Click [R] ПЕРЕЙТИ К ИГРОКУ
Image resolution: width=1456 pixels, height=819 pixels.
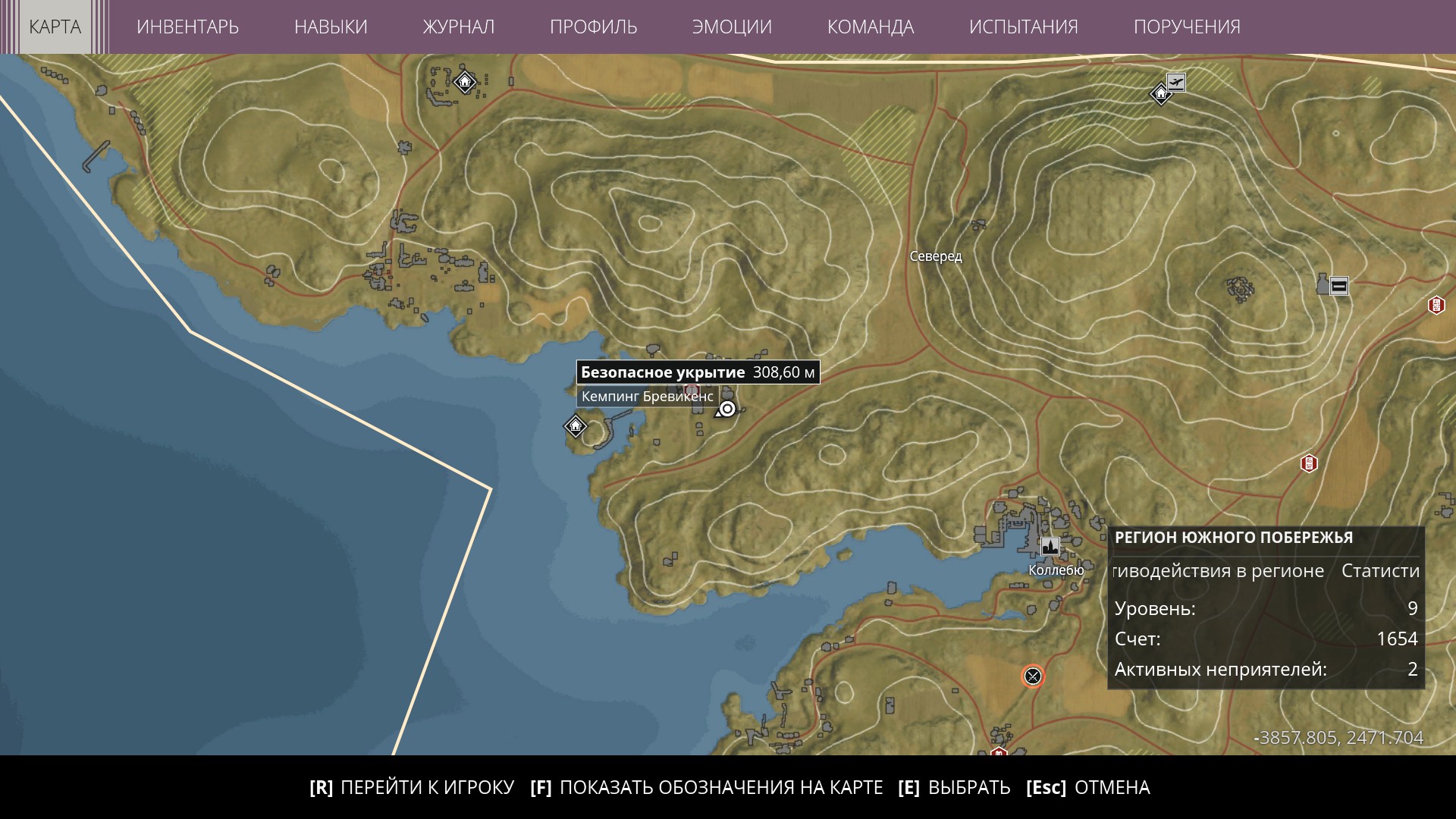tap(412, 787)
